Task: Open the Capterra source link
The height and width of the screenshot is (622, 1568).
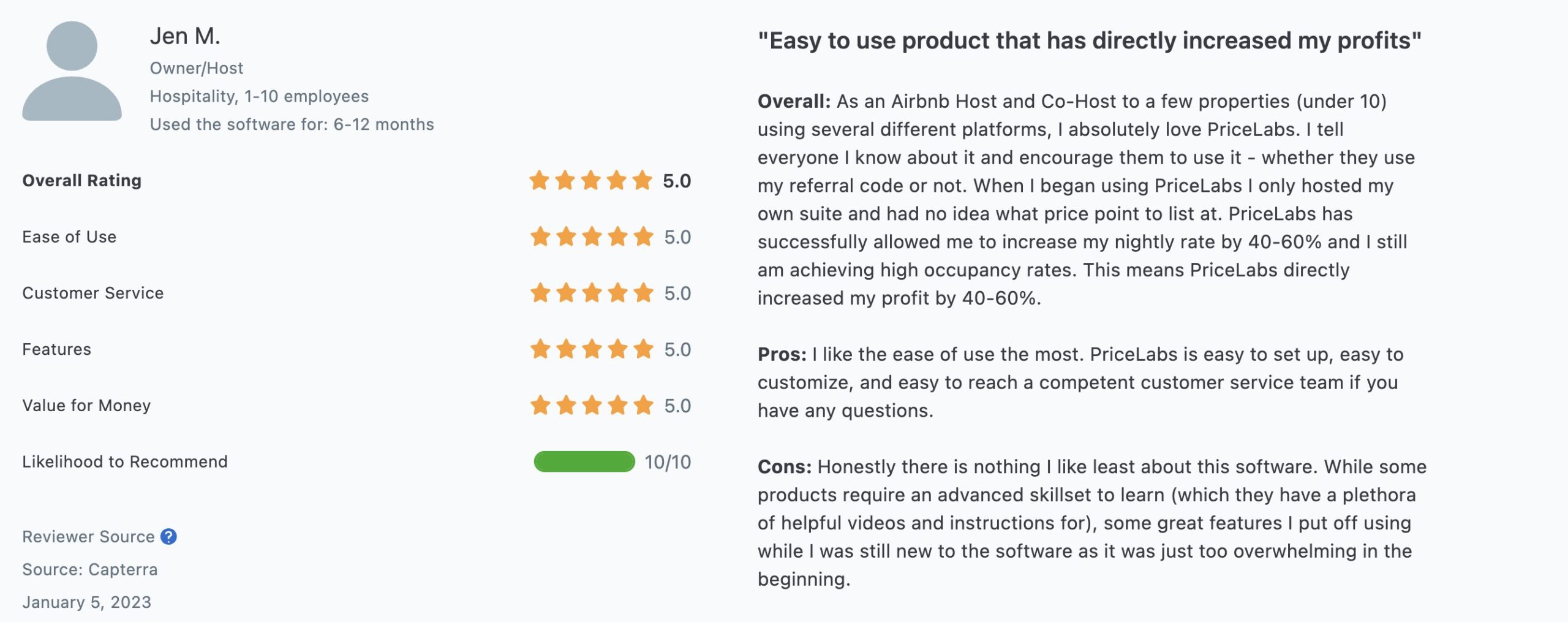Action: [x=90, y=569]
